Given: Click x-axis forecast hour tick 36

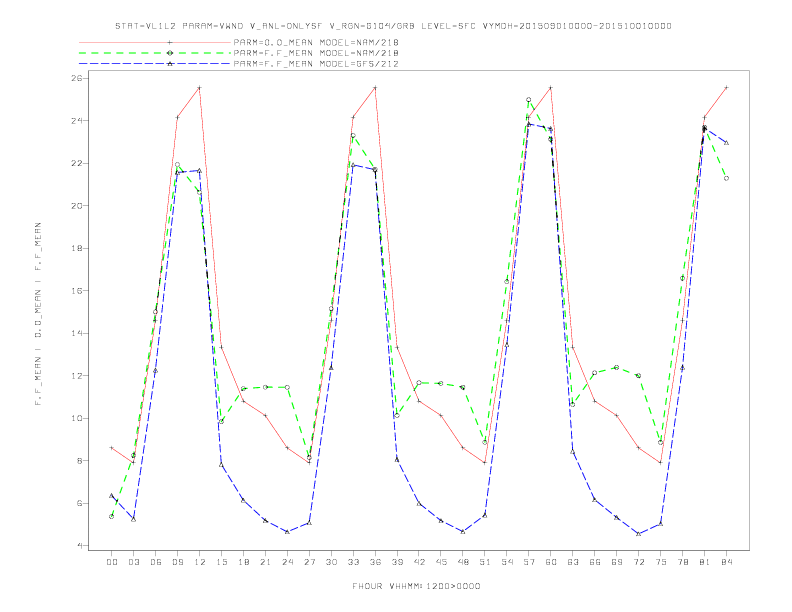Looking at the screenshot, I should tap(375, 562).
